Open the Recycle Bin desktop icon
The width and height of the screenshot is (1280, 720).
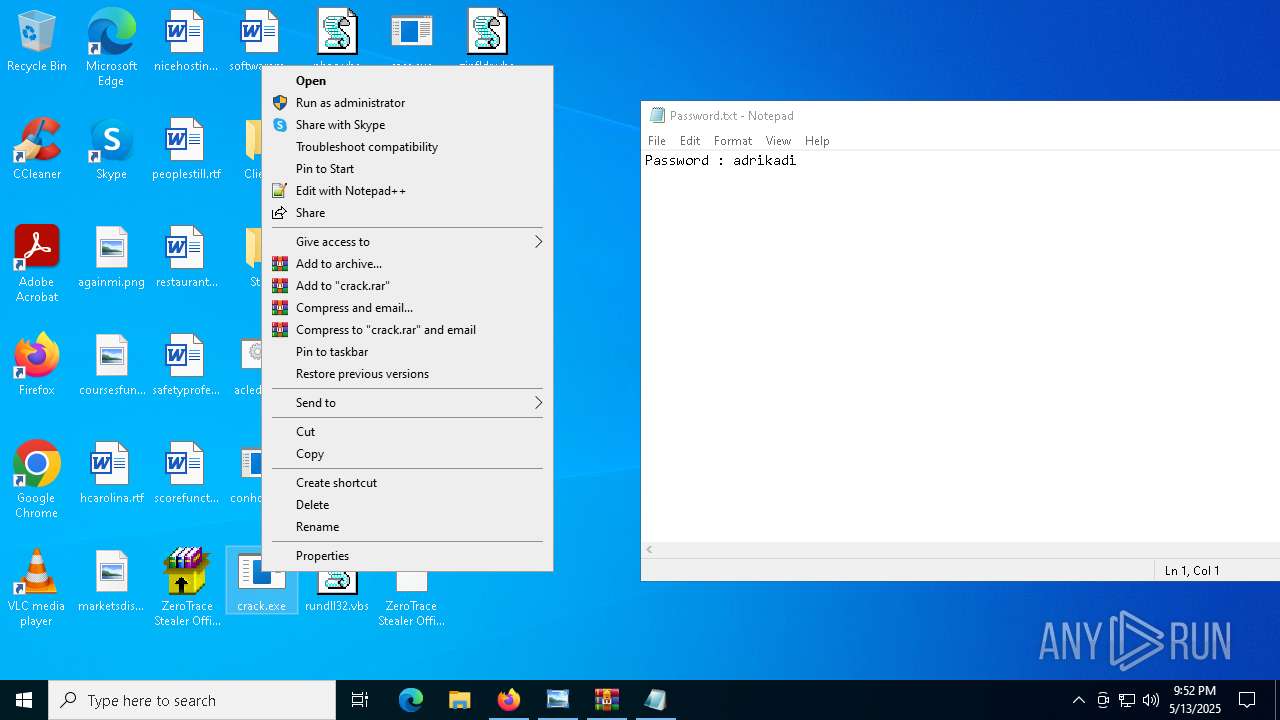point(37,42)
